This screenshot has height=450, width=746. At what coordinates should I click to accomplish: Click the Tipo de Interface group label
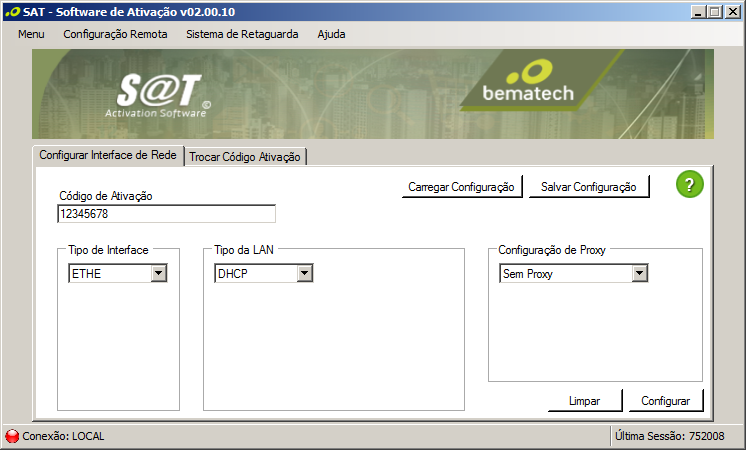108,250
